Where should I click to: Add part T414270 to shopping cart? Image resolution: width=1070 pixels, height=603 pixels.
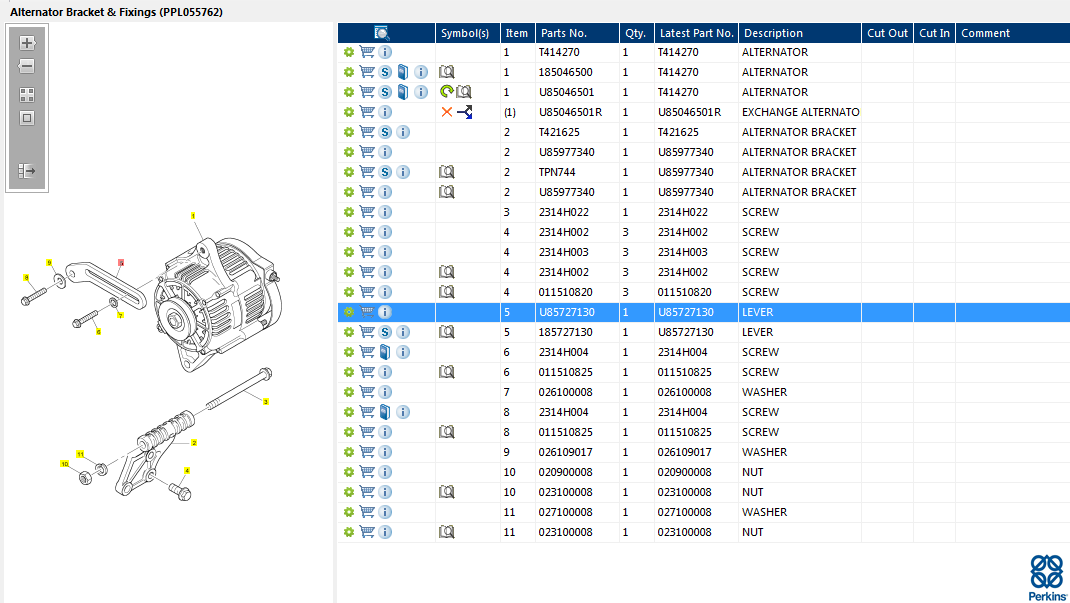tap(367, 52)
